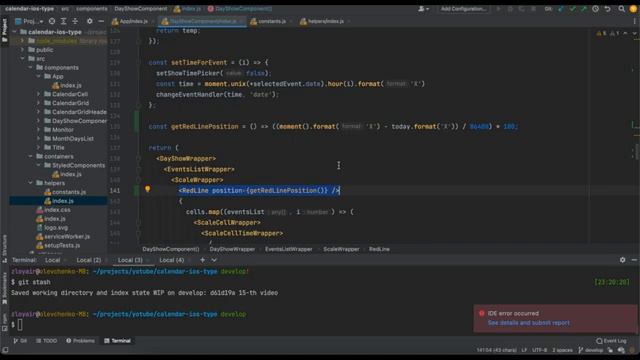
Task: Go to the next highlighted error using the down arrow
Action: pos(634,33)
